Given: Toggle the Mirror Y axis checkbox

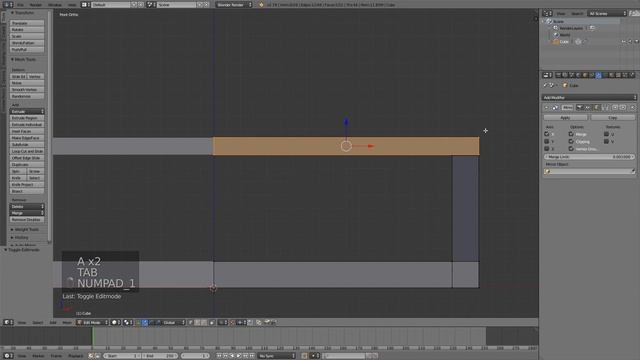Looking at the screenshot, I should coord(547,141).
